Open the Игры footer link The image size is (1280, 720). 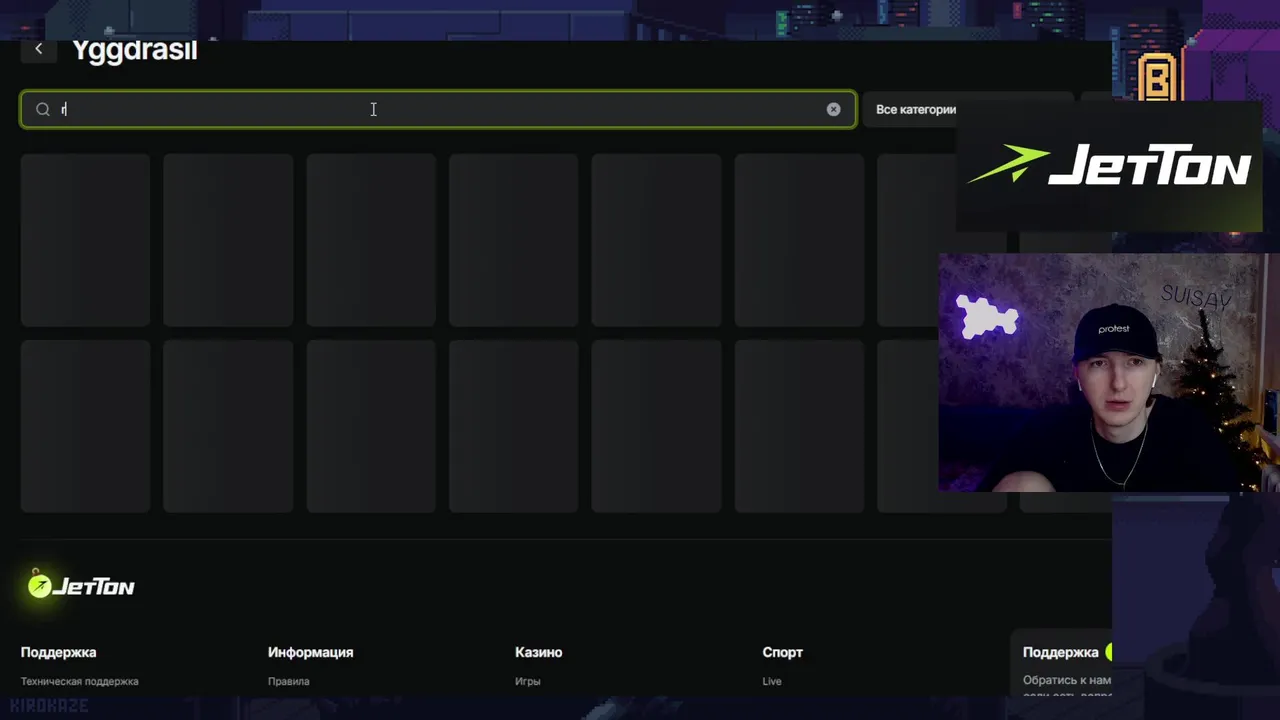528,681
